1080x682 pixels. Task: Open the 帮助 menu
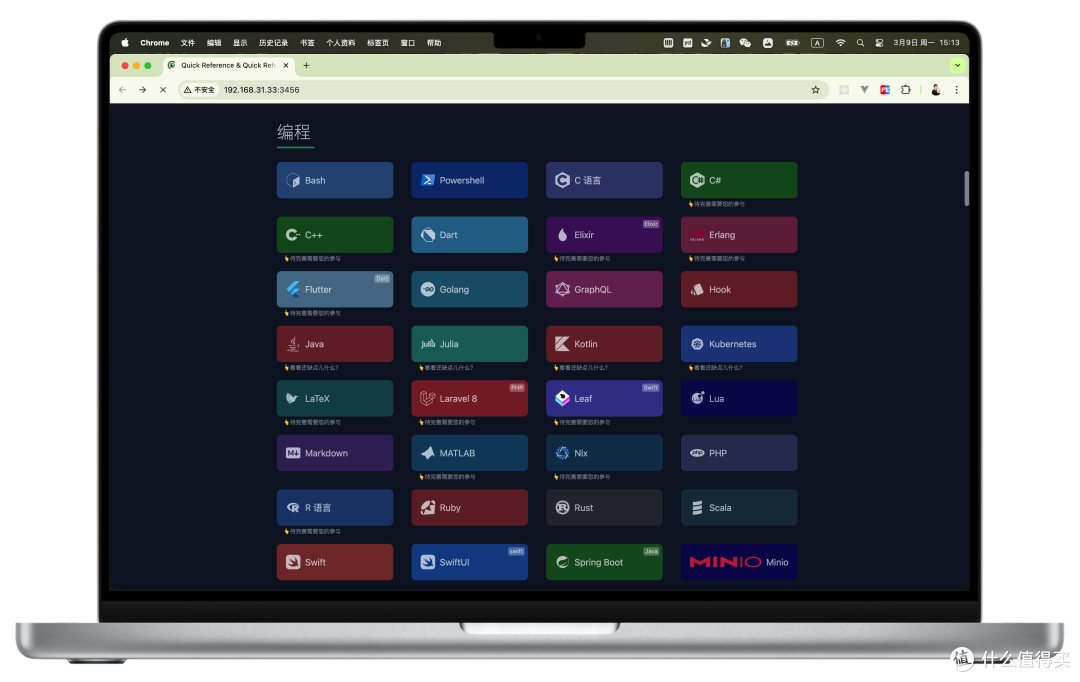(x=434, y=43)
